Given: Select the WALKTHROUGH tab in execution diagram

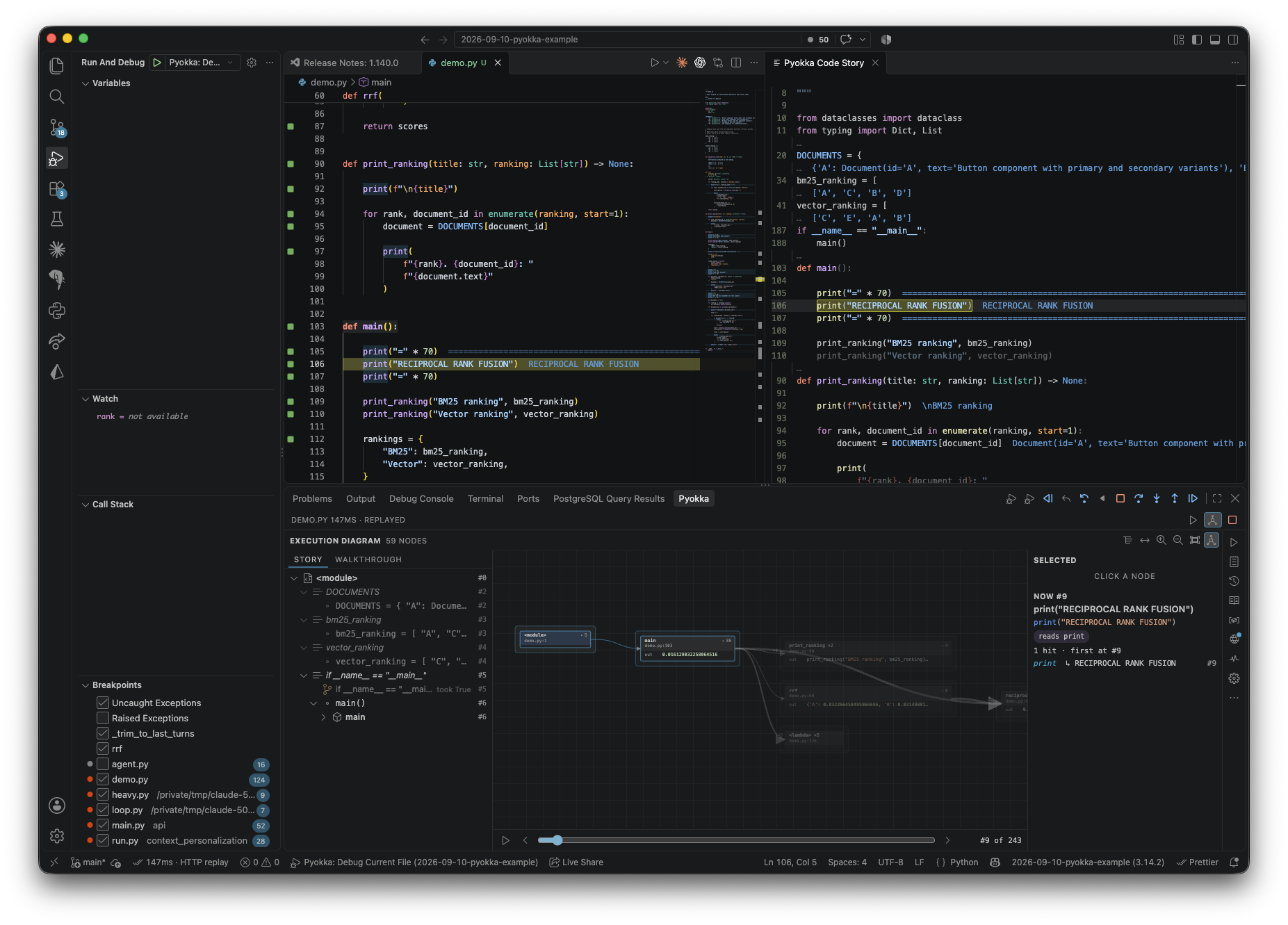Looking at the screenshot, I should tap(368, 559).
